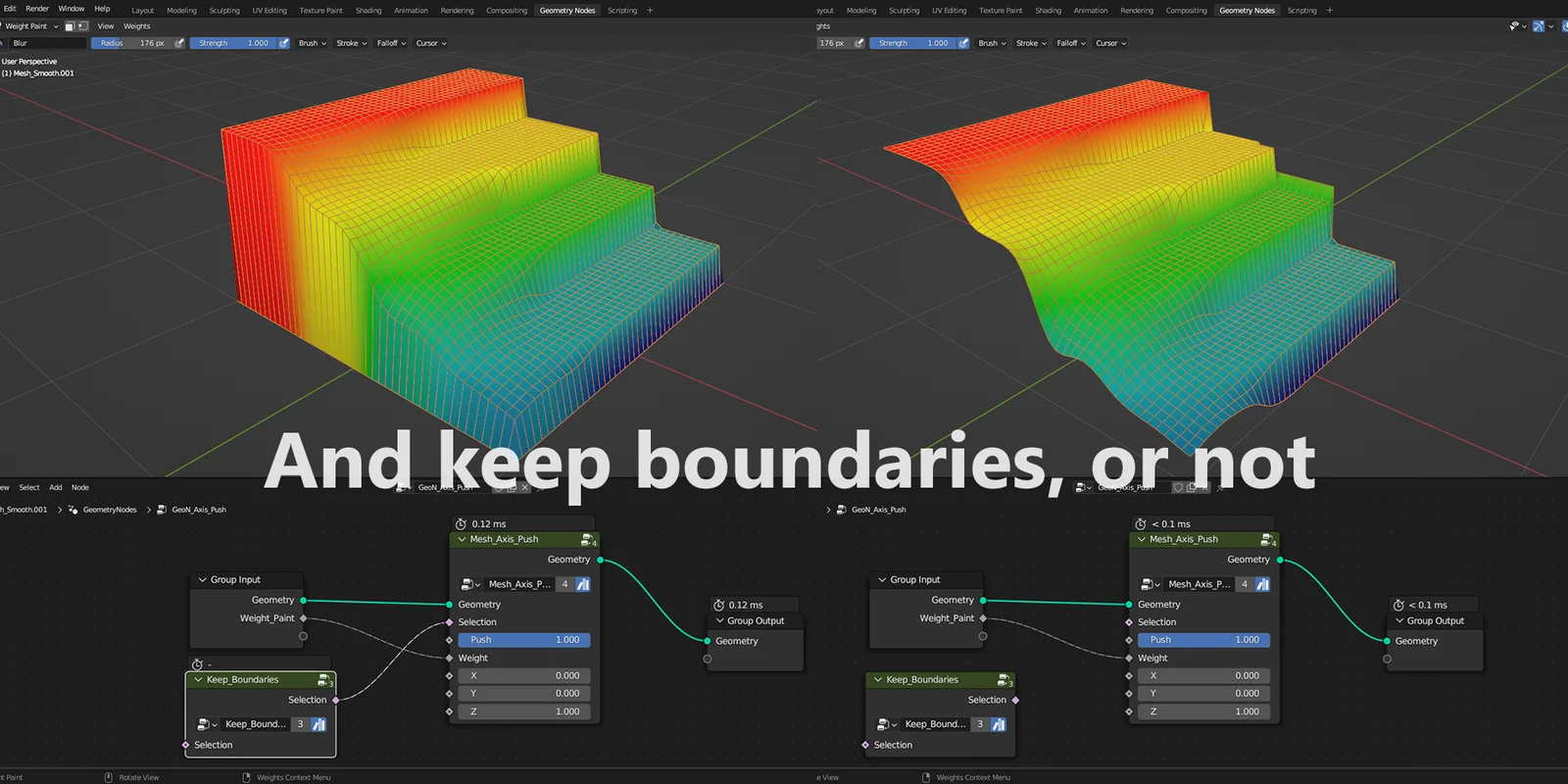Click timing clock icon above left Group Output node
Screen dimensions: 1568x784
(x=718, y=606)
